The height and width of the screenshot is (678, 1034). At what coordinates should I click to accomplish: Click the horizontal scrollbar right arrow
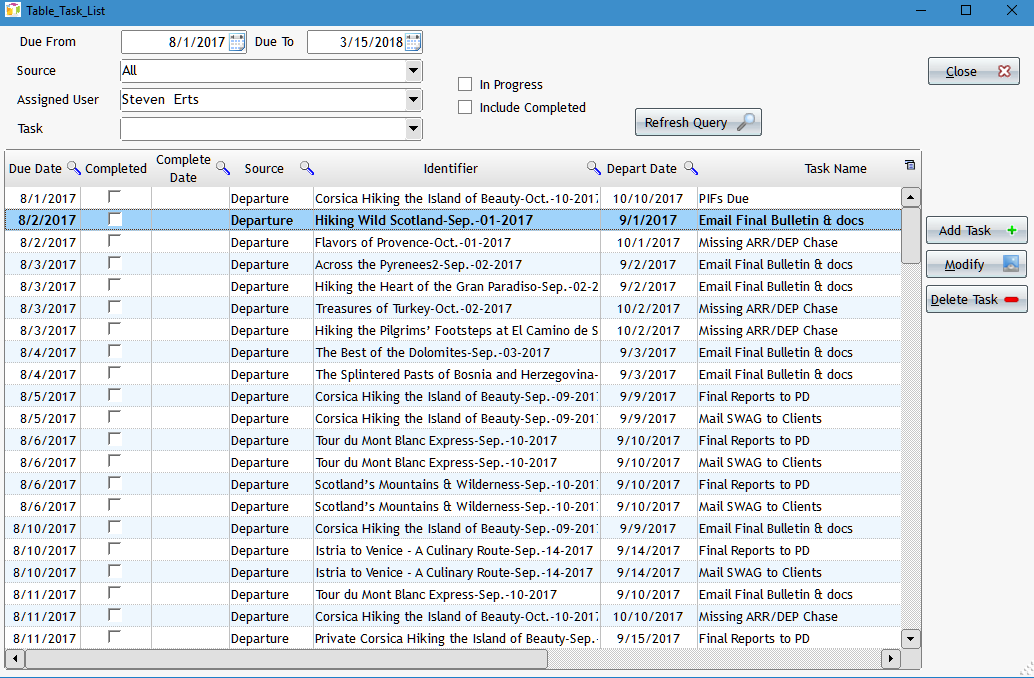(891, 658)
